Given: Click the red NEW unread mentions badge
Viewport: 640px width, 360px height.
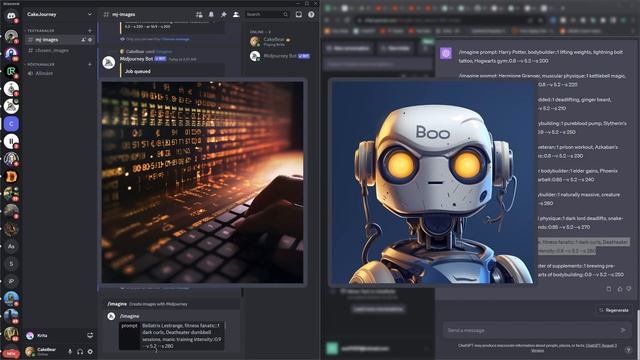Looking at the screenshot, I should click(x=11, y=354).
